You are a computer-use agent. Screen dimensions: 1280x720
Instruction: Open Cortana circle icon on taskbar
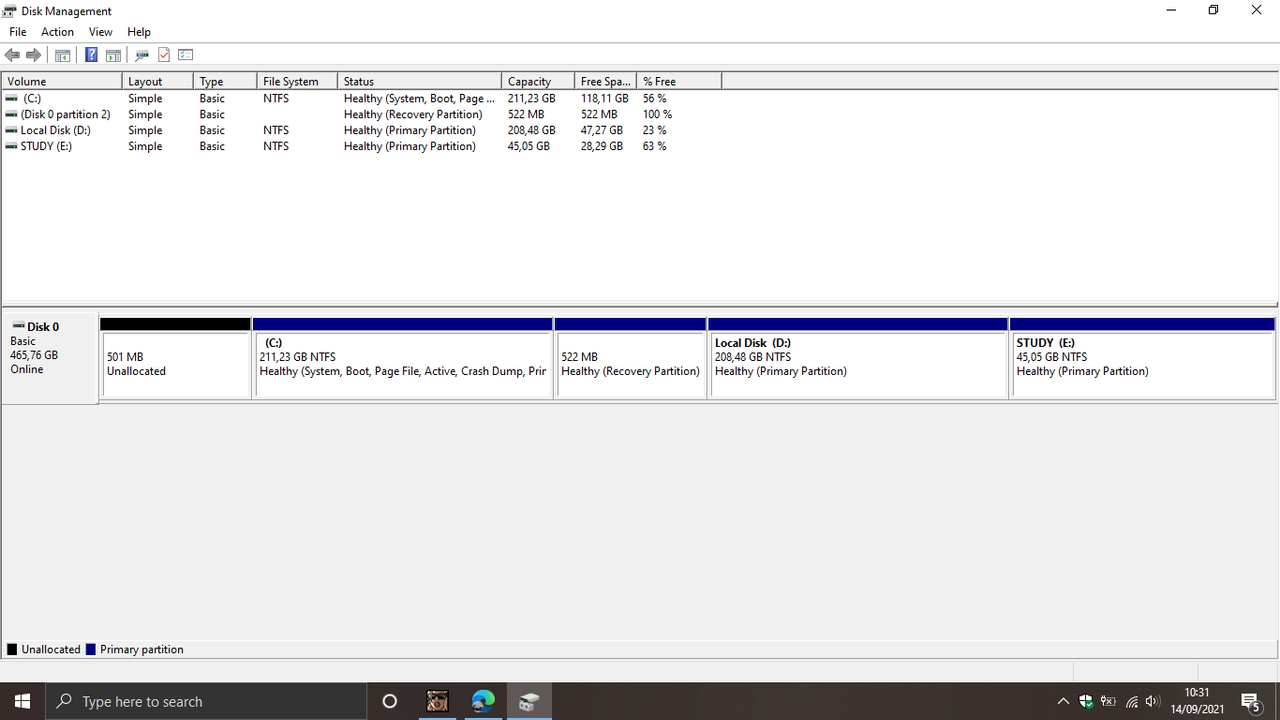click(x=390, y=701)
